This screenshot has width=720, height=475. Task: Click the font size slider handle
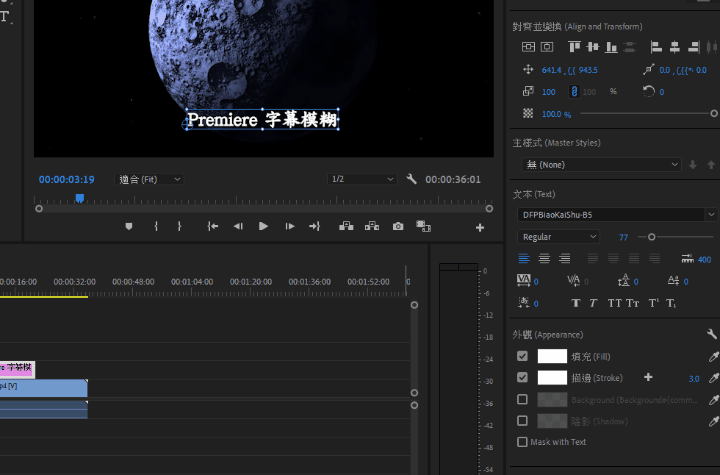[652, 237]
